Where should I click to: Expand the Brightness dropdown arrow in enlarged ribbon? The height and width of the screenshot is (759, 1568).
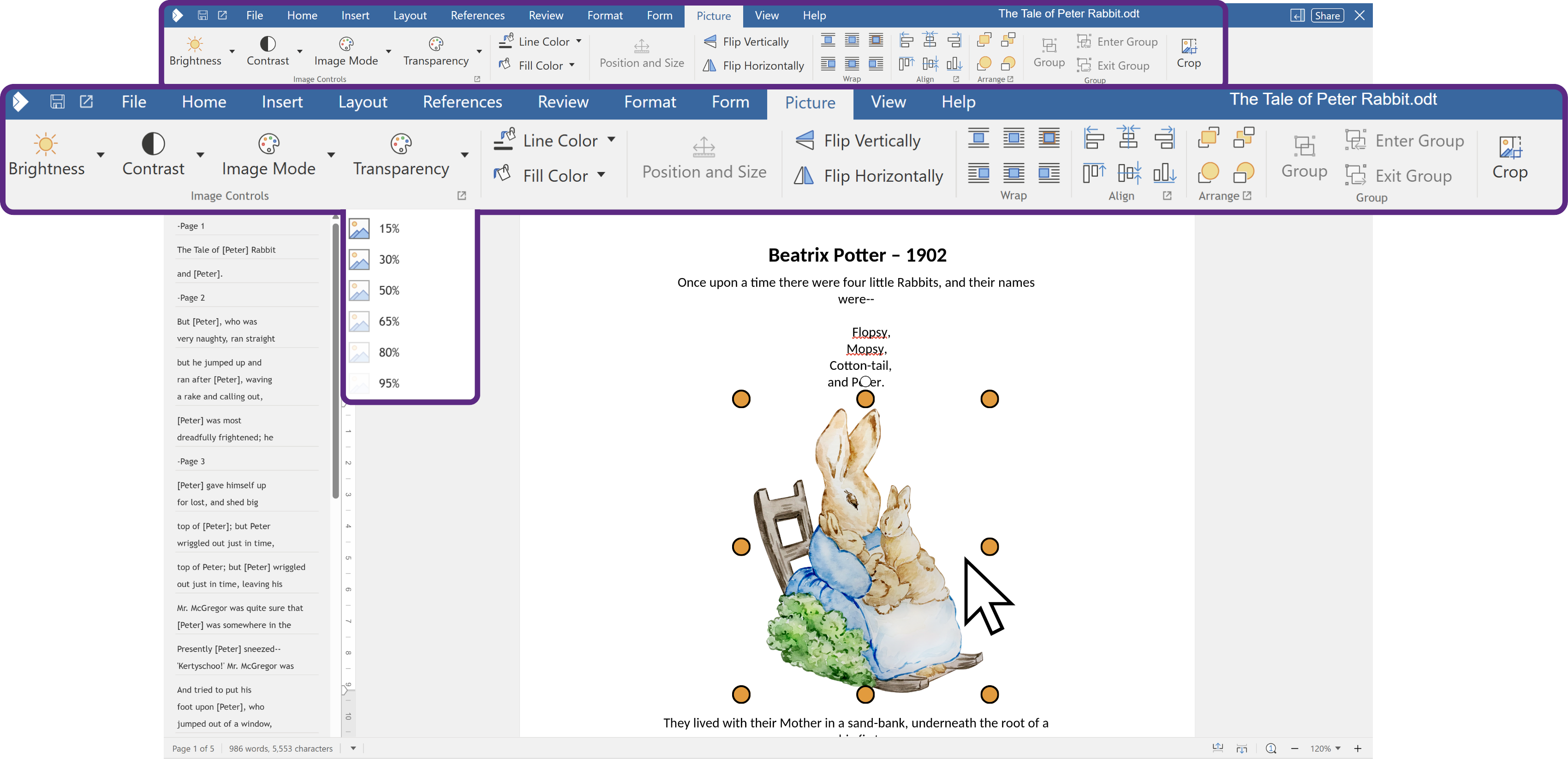(101, 154)
